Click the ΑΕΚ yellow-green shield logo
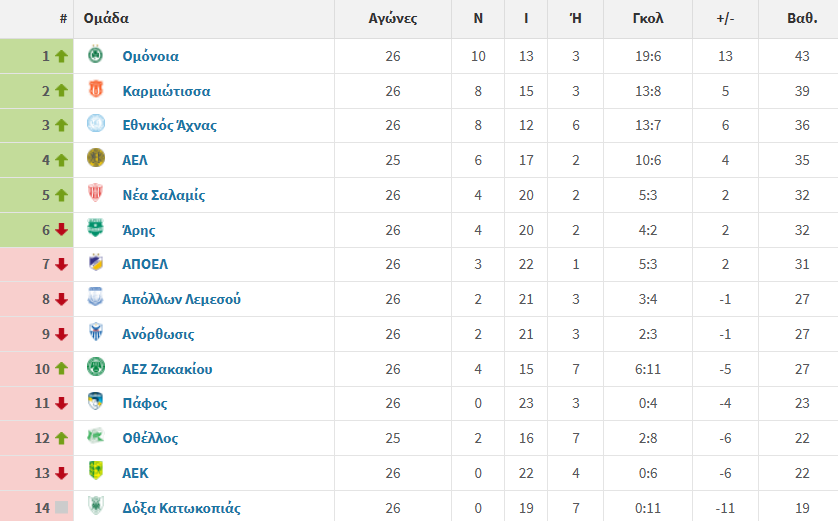 pos(96,471)
